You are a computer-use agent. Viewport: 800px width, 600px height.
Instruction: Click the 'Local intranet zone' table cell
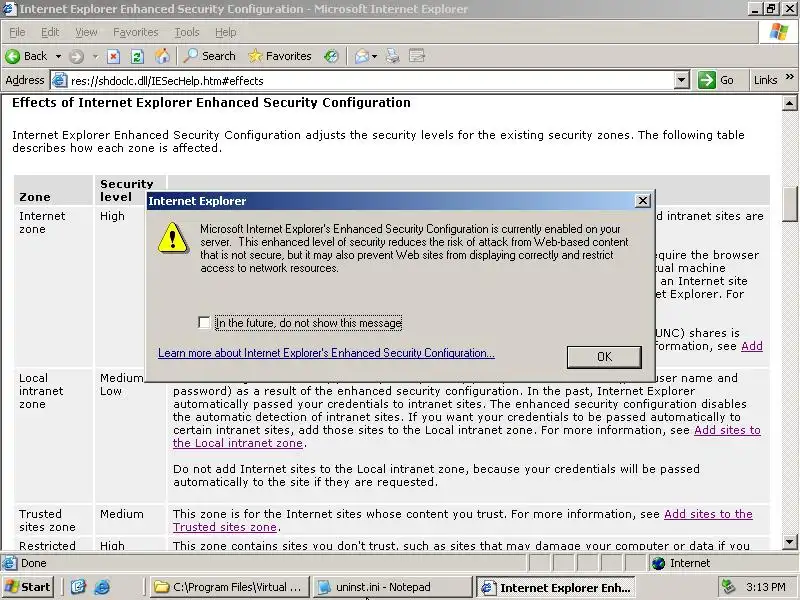click(x=53, y=435)
